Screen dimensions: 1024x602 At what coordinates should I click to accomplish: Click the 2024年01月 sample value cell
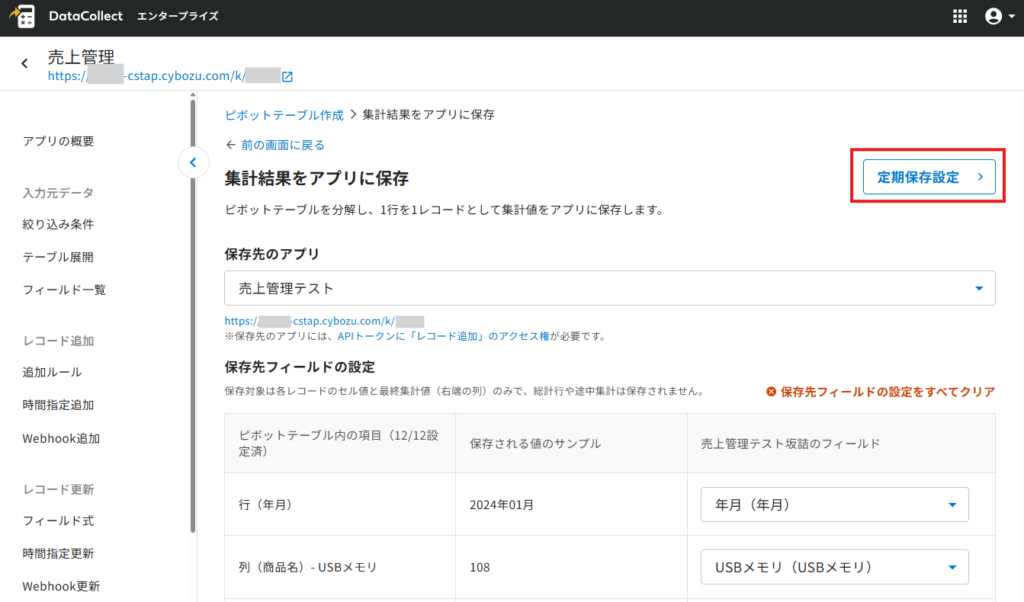[x=571, y=505]
